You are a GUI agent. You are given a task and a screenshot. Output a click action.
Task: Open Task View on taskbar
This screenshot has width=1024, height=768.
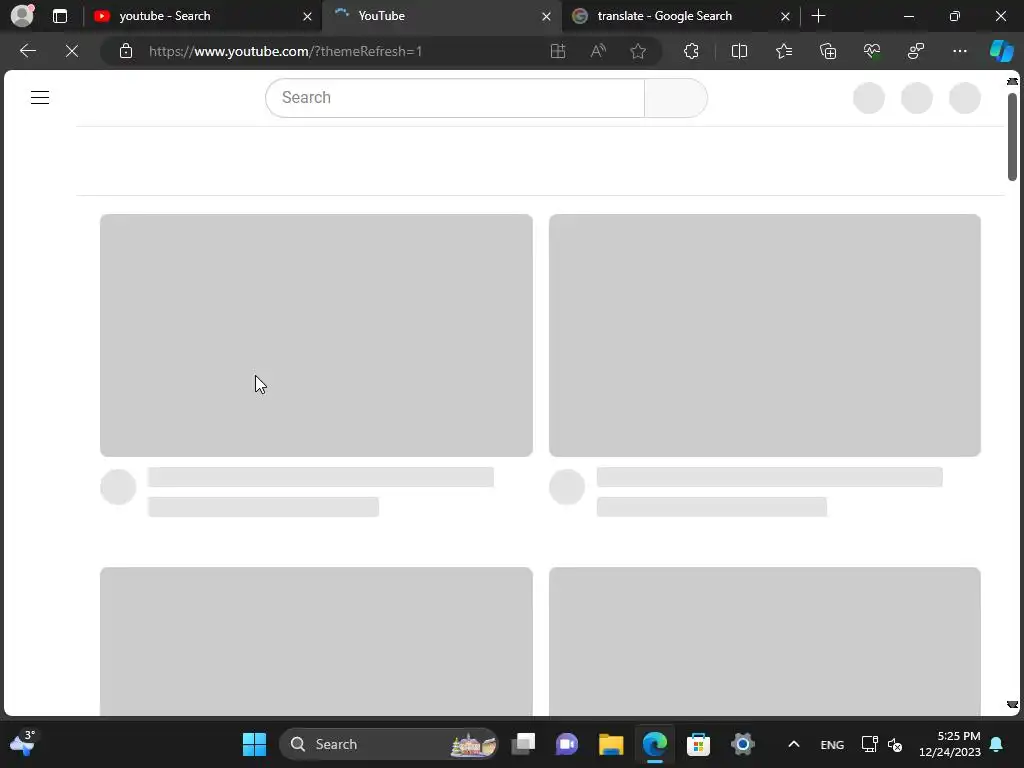pyautogui.click(x=523, y=744)
